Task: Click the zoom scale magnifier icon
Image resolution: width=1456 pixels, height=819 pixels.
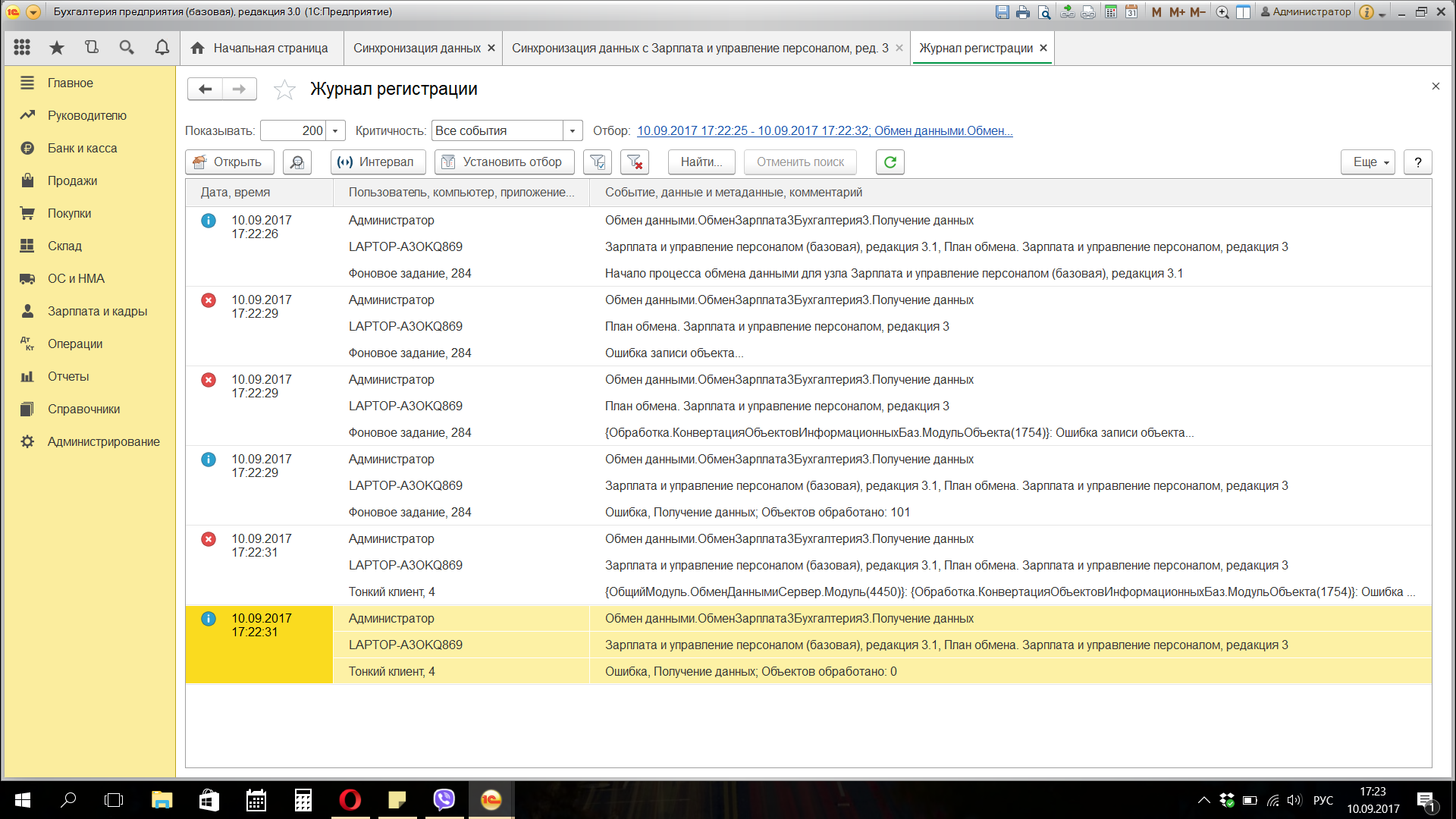Action: coord(1222,12)
